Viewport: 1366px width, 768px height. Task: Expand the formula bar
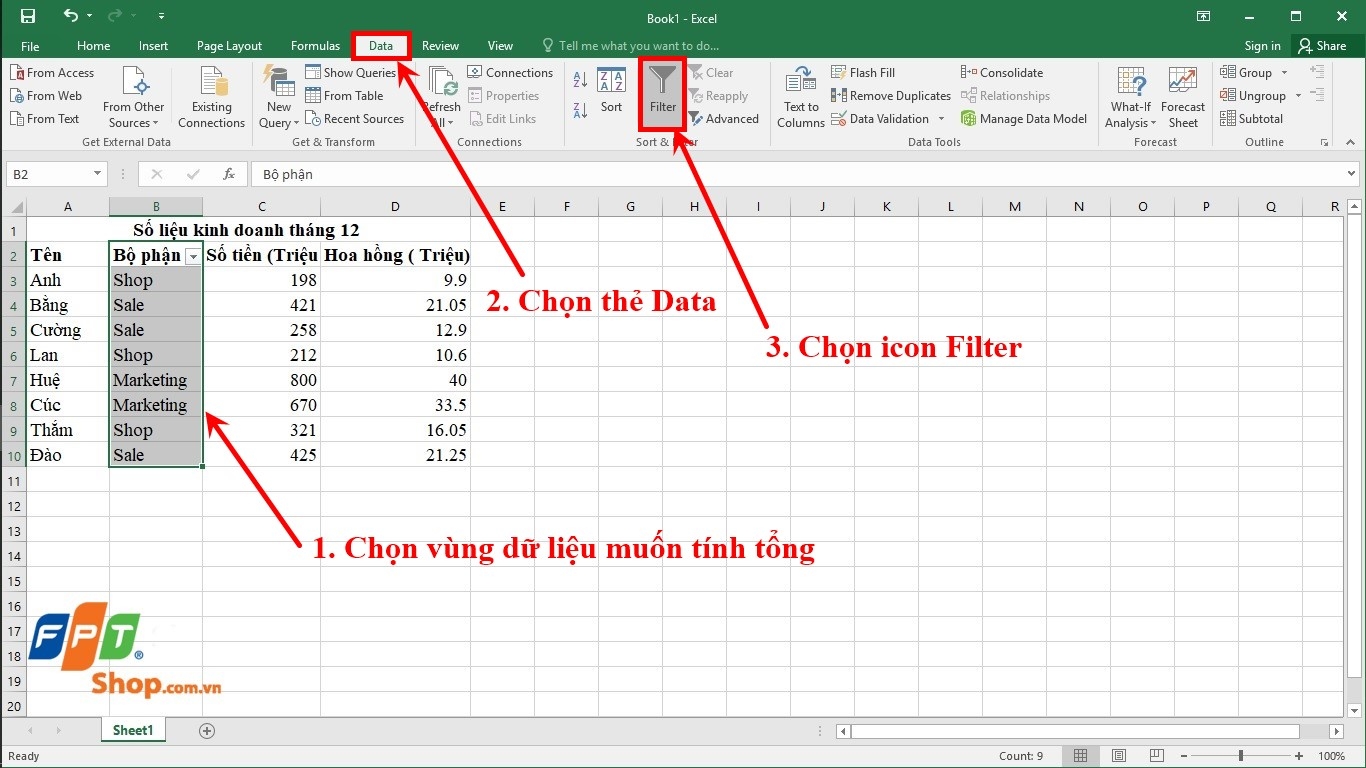[1351, 174]
